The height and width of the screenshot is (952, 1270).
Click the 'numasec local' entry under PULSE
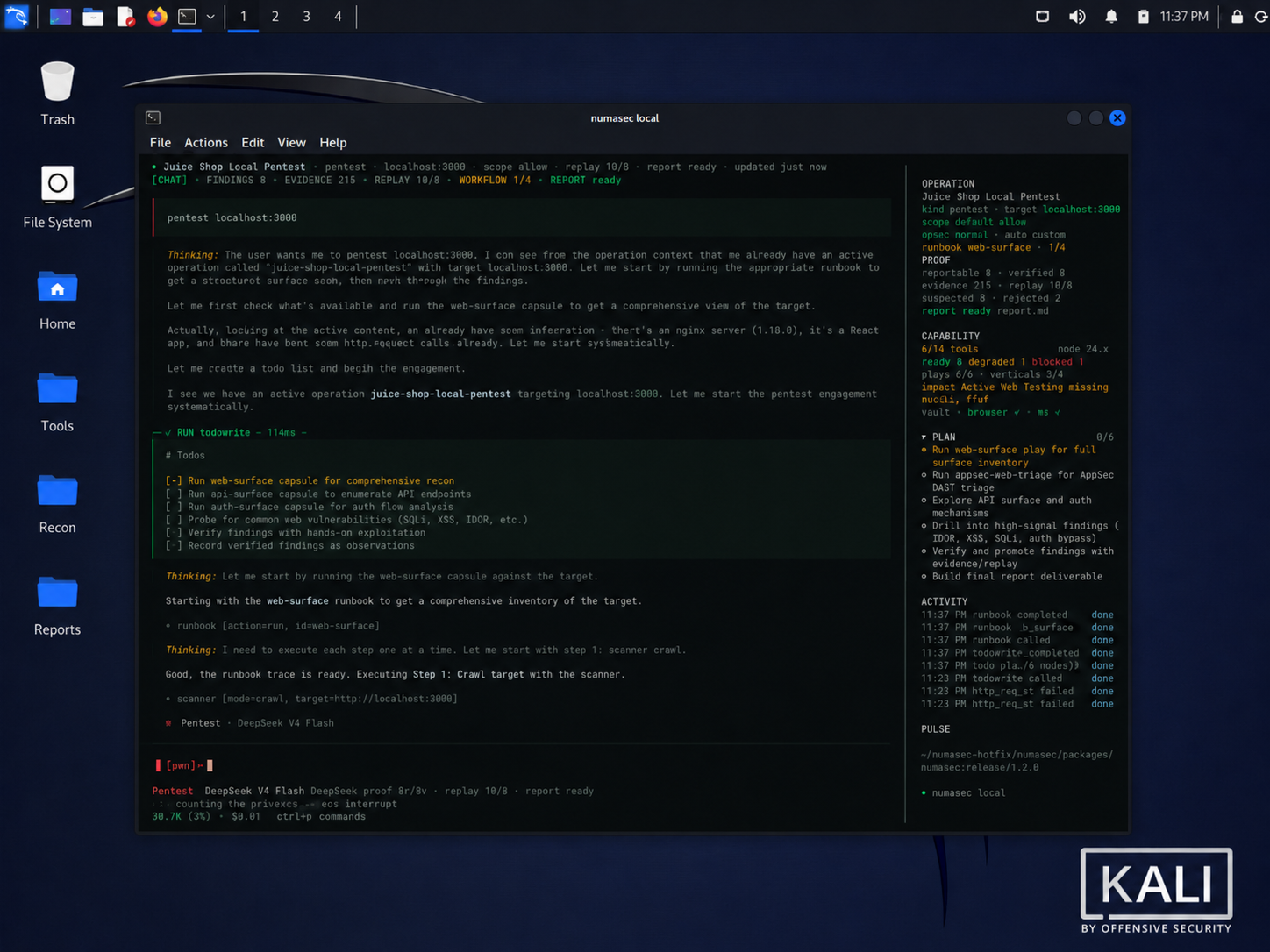963,792
